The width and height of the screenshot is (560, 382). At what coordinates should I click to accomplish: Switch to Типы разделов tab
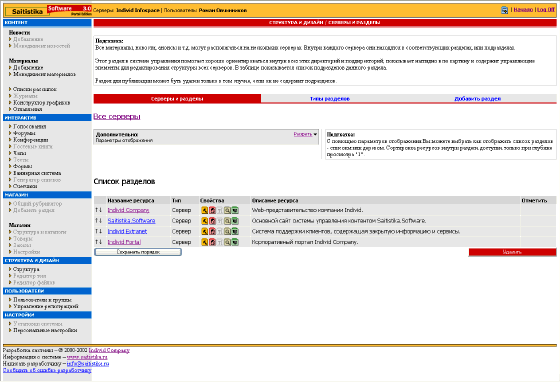(330, 99)
